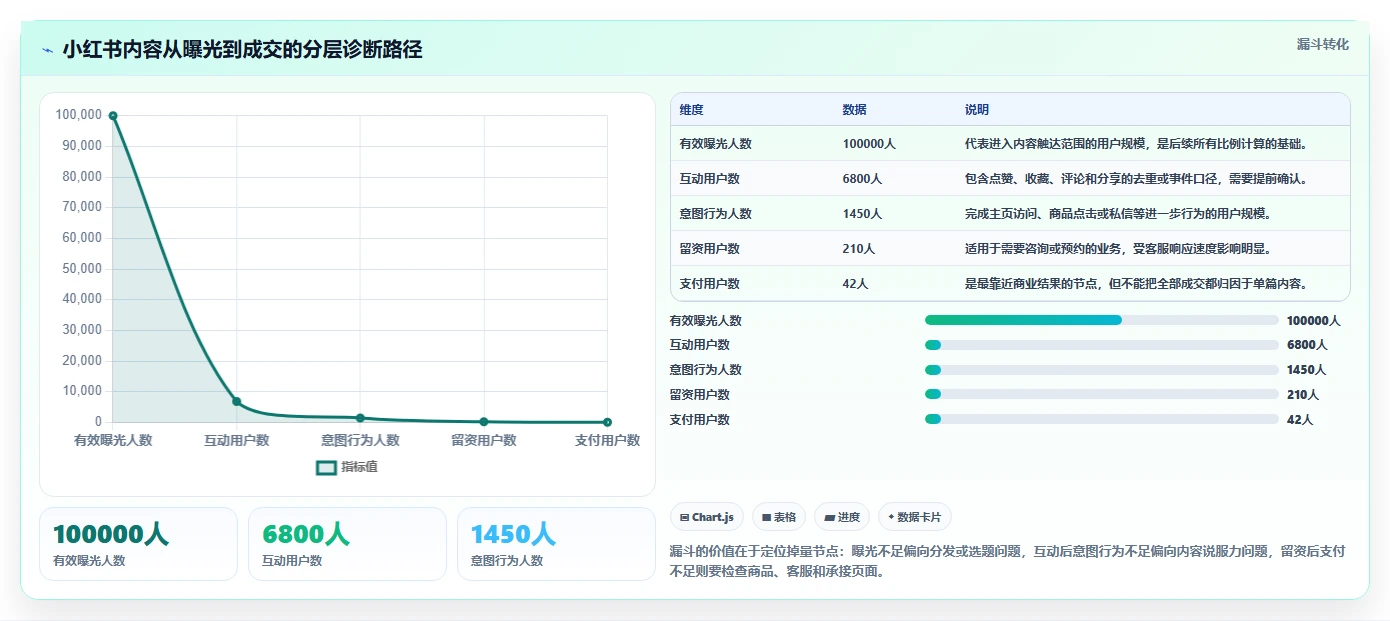
Task: Open the 100000人 有效曝光人数 data card
Action: point(138,544)
